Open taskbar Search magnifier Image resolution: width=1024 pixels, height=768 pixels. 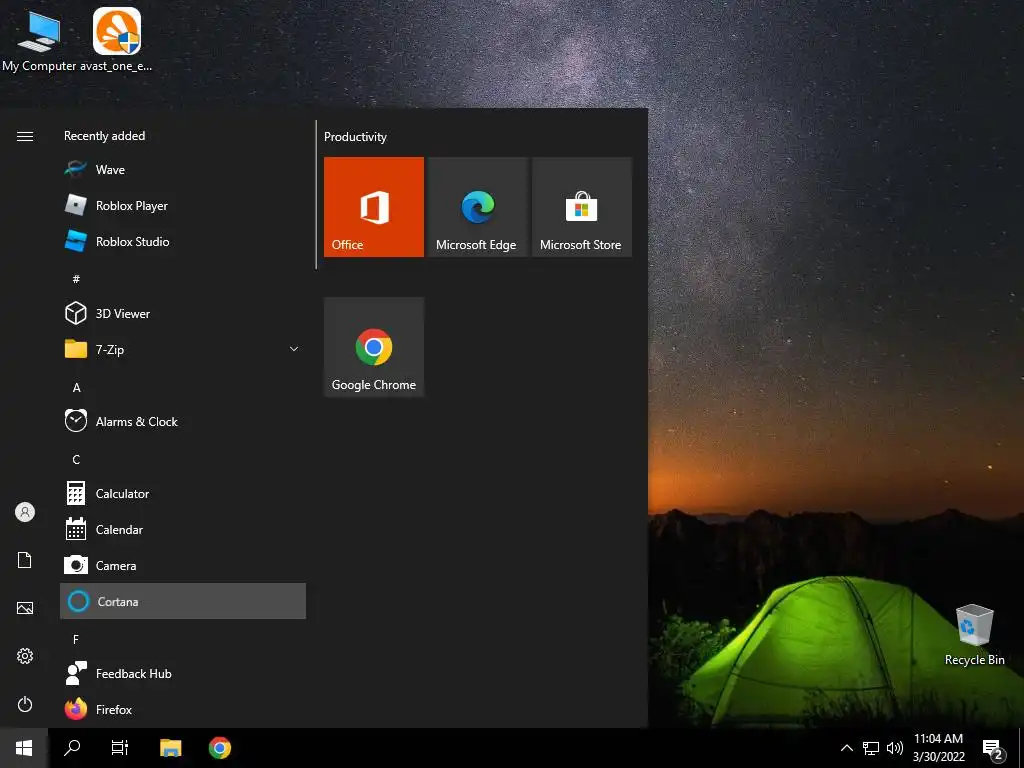point(72,748)
